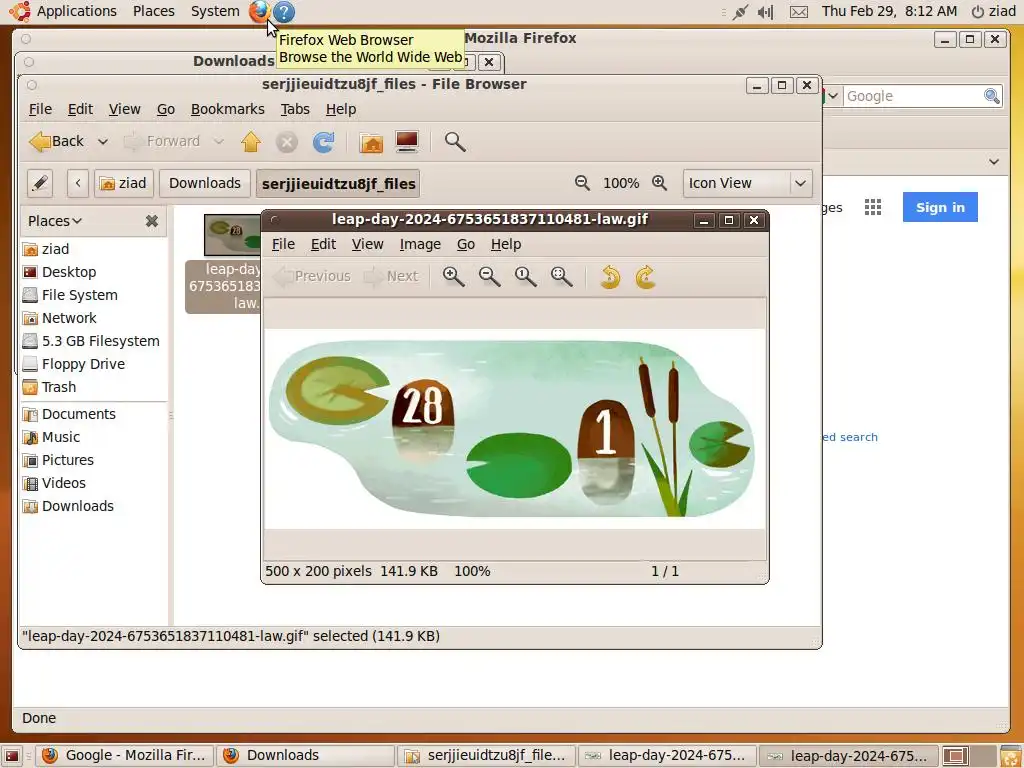
Task: Toggle the text location entry pencil button
Action: pyautogui.click(x=40, y=184)
